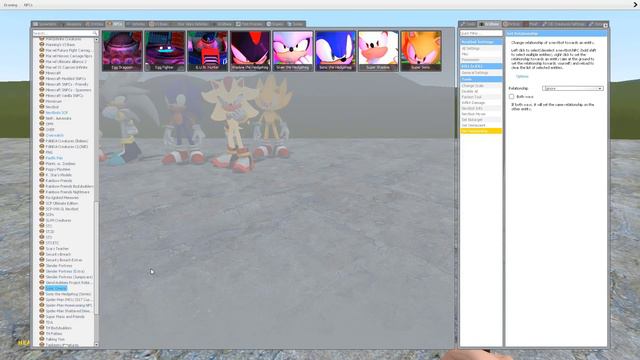640x360 pixels.
Task: Select the Scary Teacher category
Action: [x=57, y=249]
